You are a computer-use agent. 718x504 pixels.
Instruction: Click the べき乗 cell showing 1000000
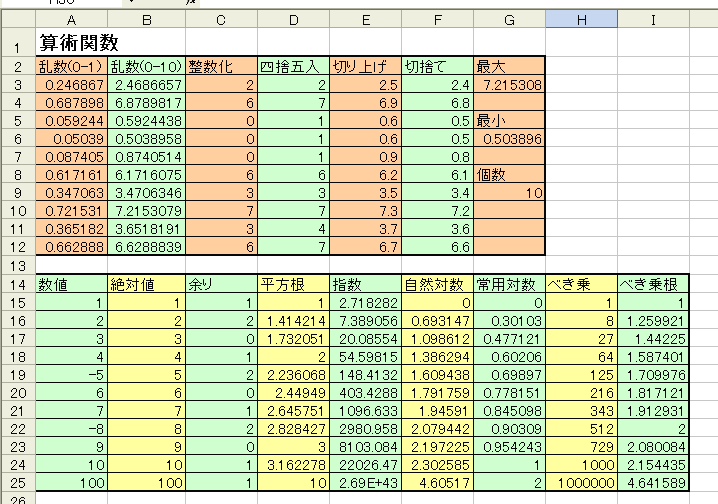(x=582, y=483)
